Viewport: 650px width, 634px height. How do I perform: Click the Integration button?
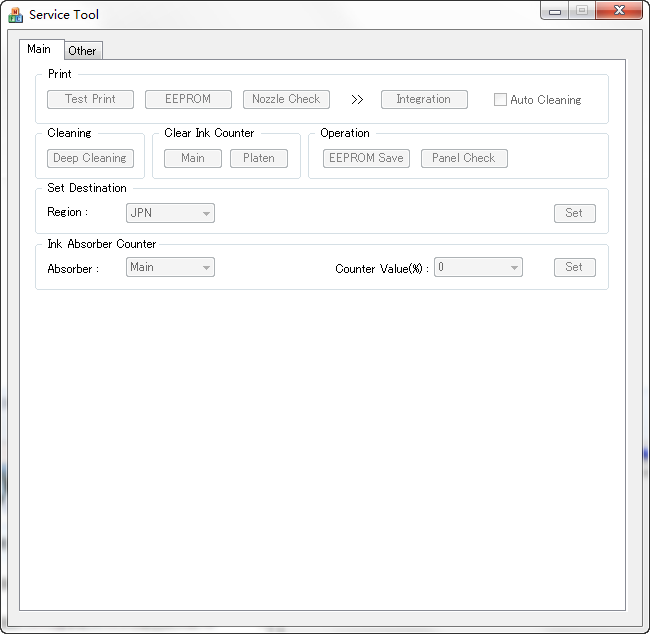(424, 100)
